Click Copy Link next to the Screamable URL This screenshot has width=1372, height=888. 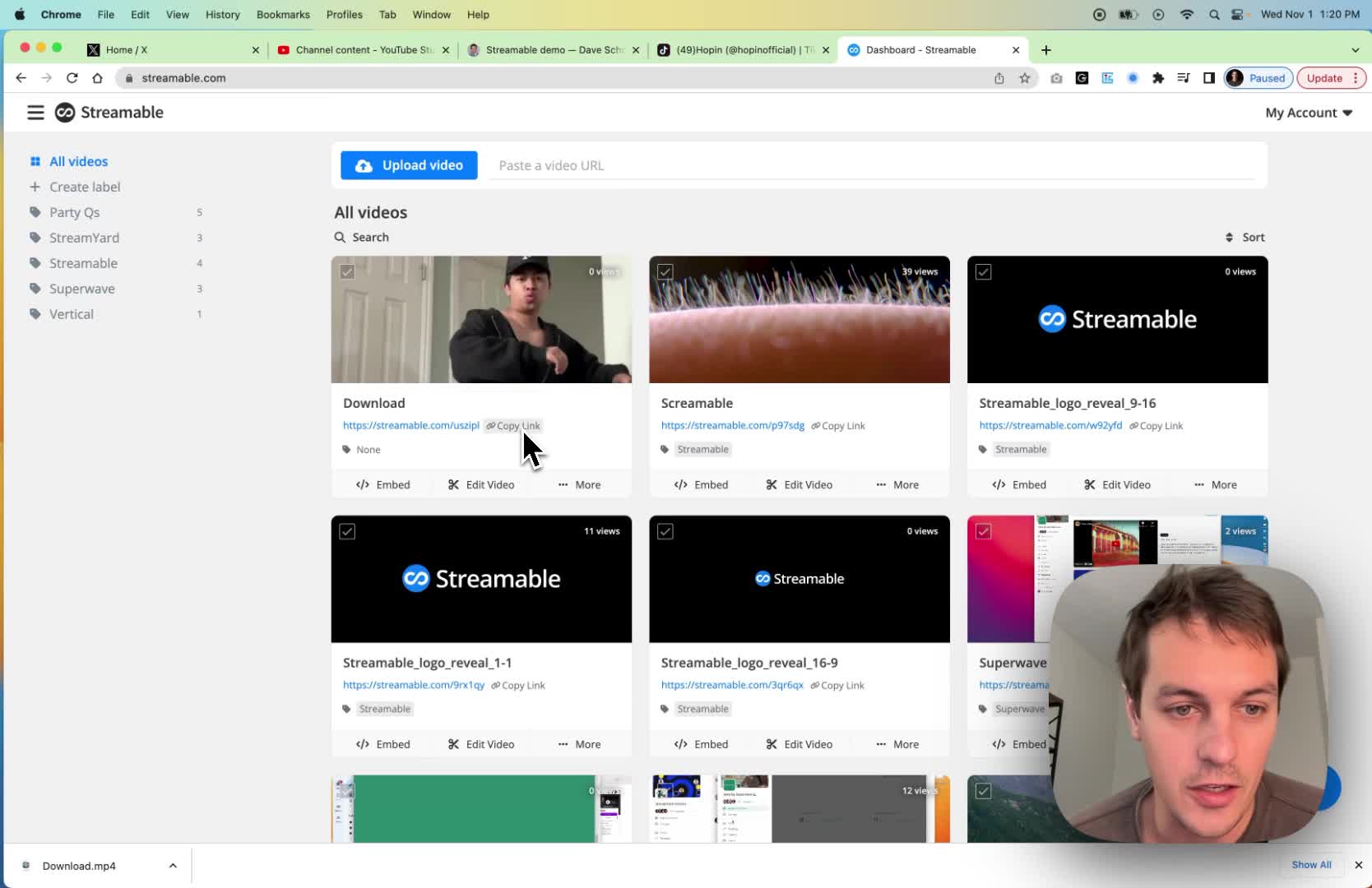click(837, 425)
